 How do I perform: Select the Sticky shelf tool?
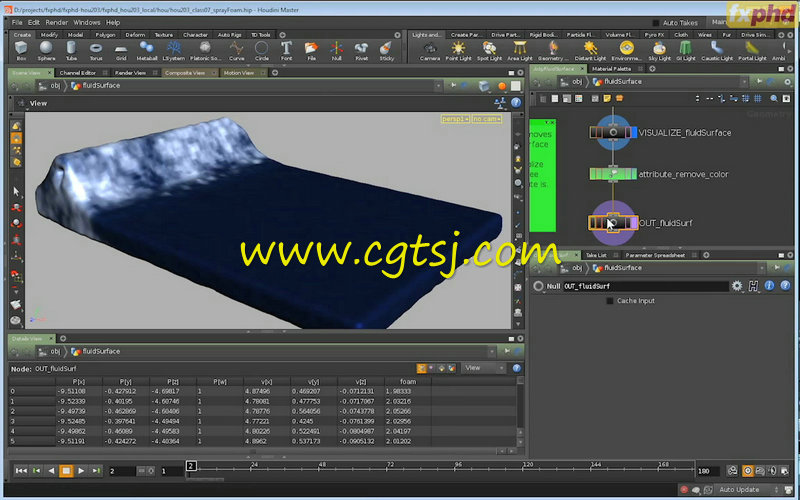(386, 51)
